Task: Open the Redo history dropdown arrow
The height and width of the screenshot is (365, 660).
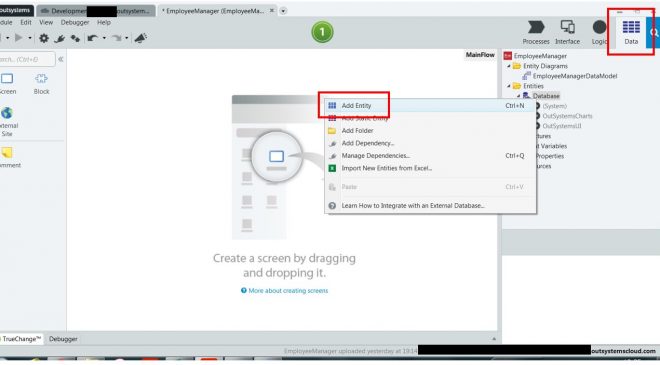Action: [x=126, y=38]
